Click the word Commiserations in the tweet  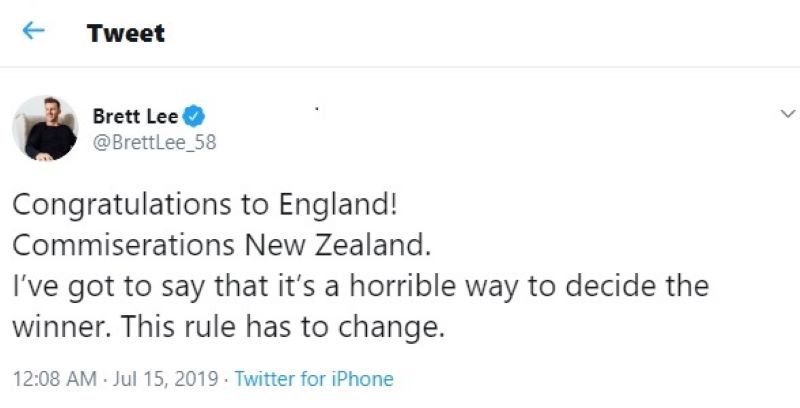pyautogui.click(x=123, y=245)
